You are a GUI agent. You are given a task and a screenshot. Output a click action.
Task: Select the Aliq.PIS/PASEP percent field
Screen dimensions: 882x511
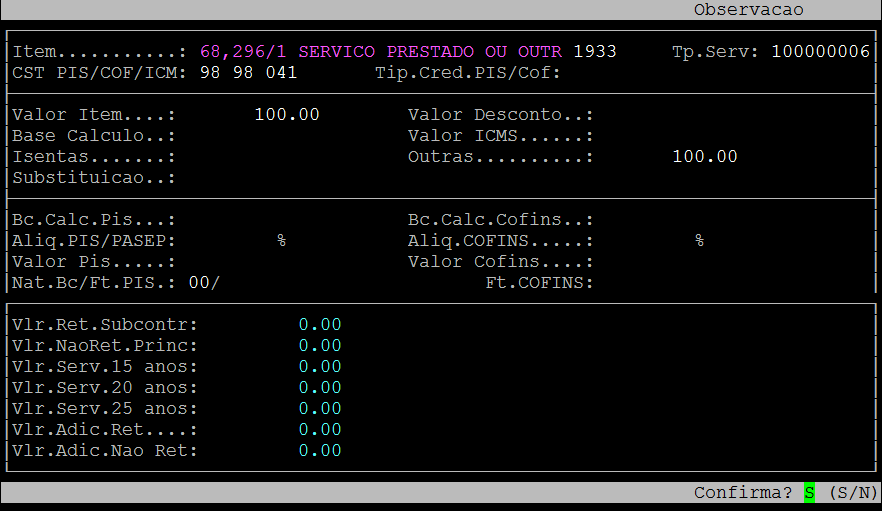pos(281,241)
